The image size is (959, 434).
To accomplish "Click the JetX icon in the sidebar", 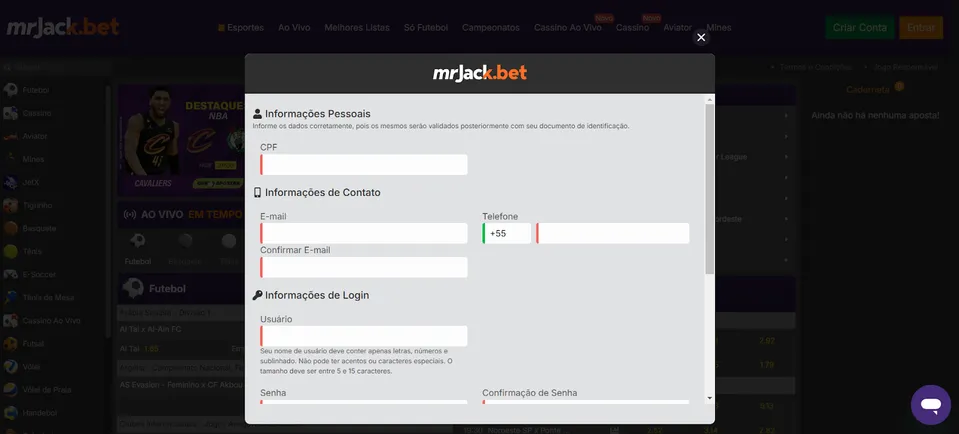I will tap(10, 182).
